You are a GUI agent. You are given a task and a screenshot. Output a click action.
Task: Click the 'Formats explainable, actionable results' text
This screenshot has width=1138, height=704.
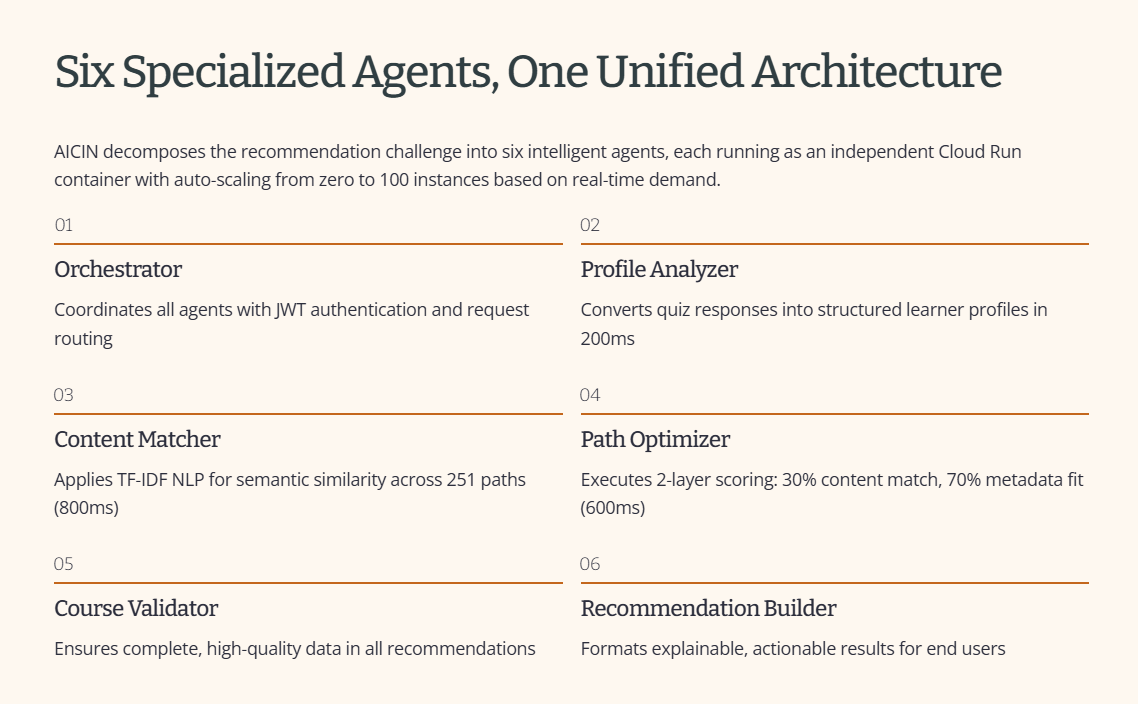tap(793, 649)
